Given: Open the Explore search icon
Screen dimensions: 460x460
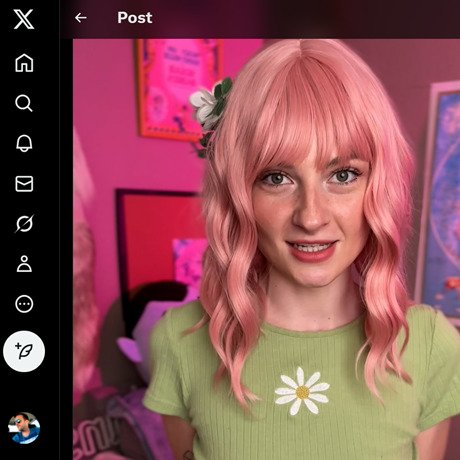Looking at the screenshot, I should 24,103.
